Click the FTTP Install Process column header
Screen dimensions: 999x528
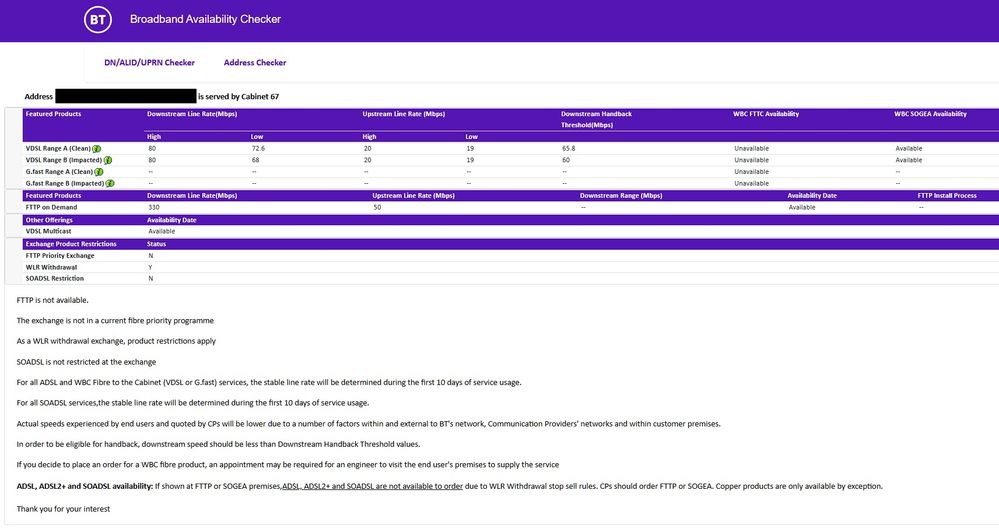pos(947,195)
